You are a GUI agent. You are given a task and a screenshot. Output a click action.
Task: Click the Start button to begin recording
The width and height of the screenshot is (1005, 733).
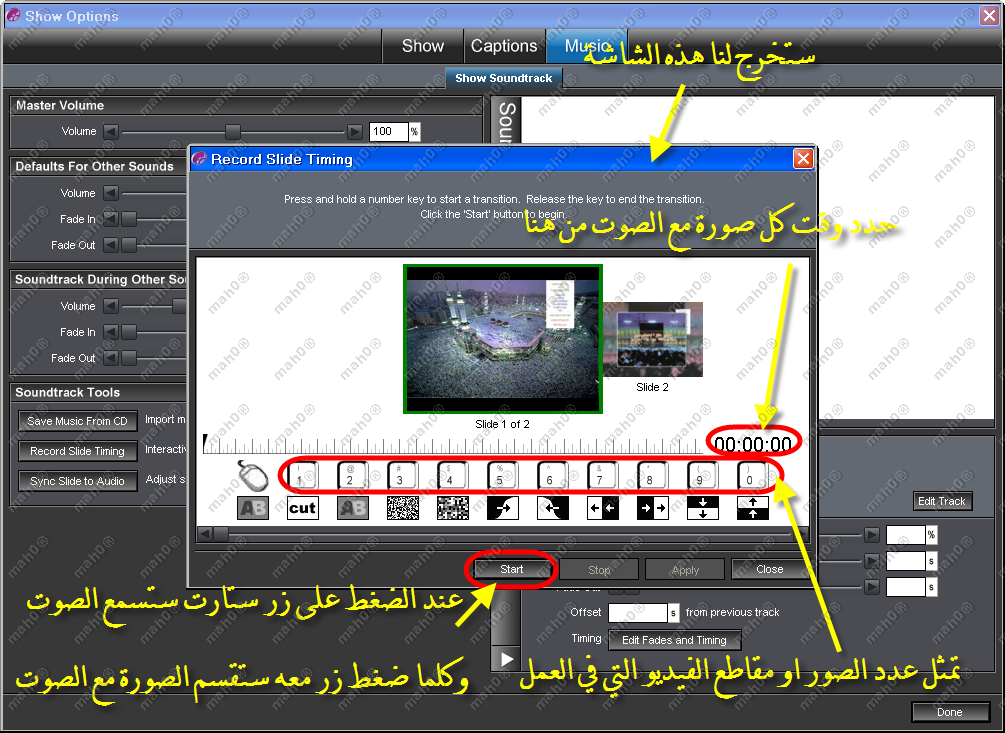click(512, 569)
